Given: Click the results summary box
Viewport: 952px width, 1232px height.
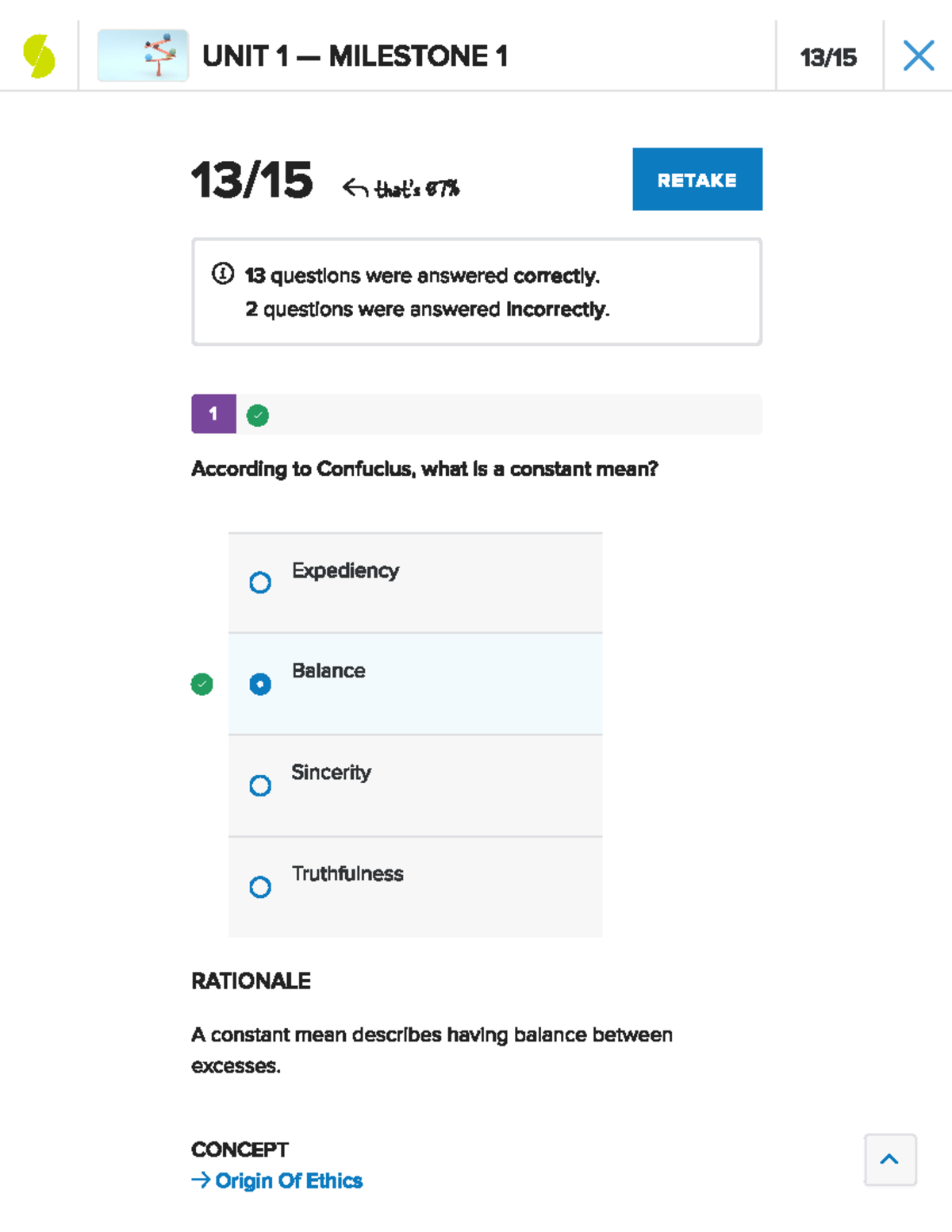Looking at the screenshot, I should tap(476, 291).
